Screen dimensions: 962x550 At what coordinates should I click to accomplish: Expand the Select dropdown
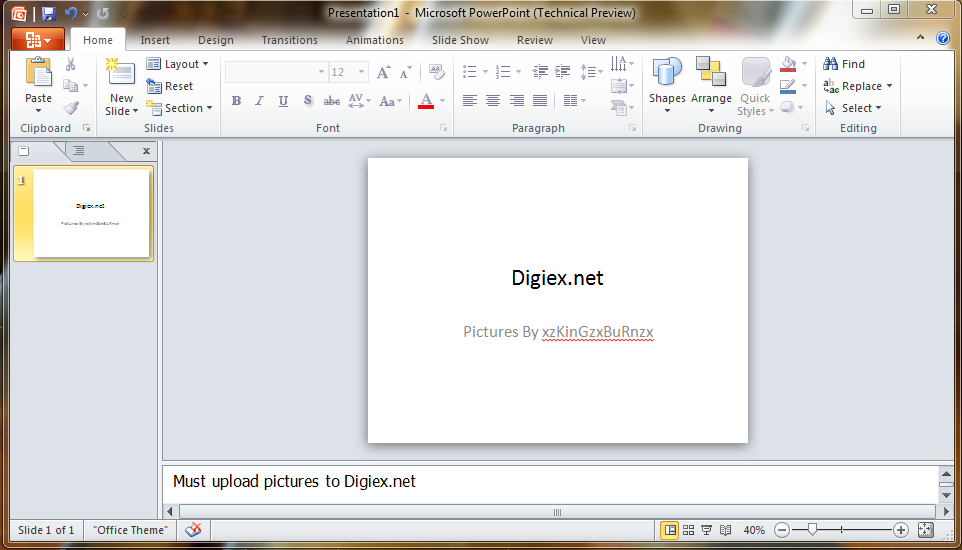pyautogui.click(x=853, y=108)
